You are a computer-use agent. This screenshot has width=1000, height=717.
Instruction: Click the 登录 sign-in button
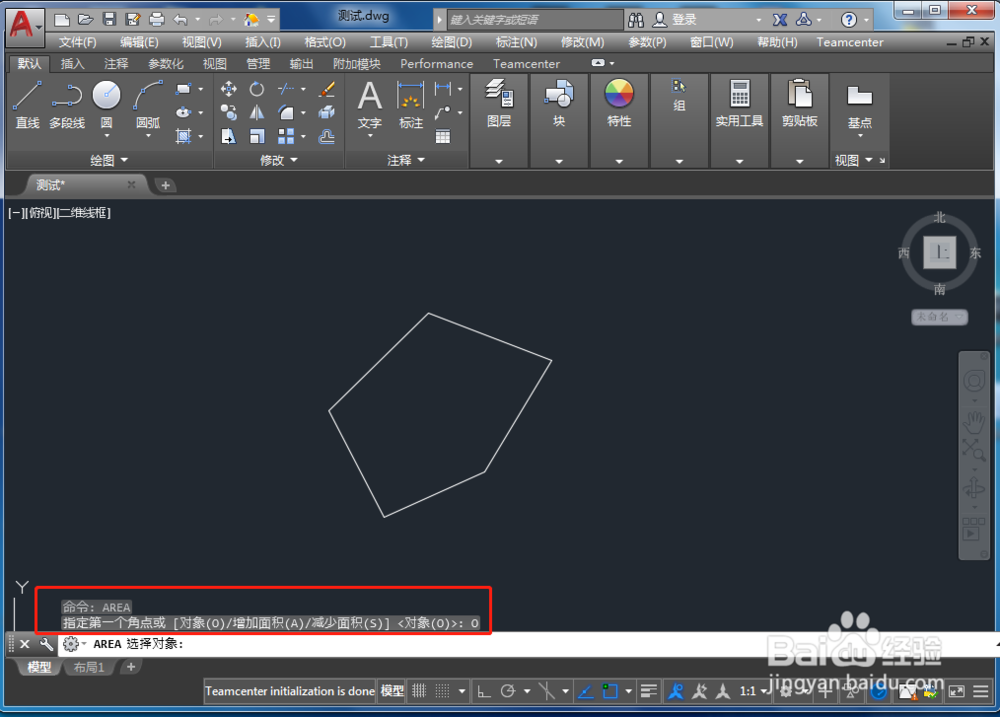click(676, 20)
